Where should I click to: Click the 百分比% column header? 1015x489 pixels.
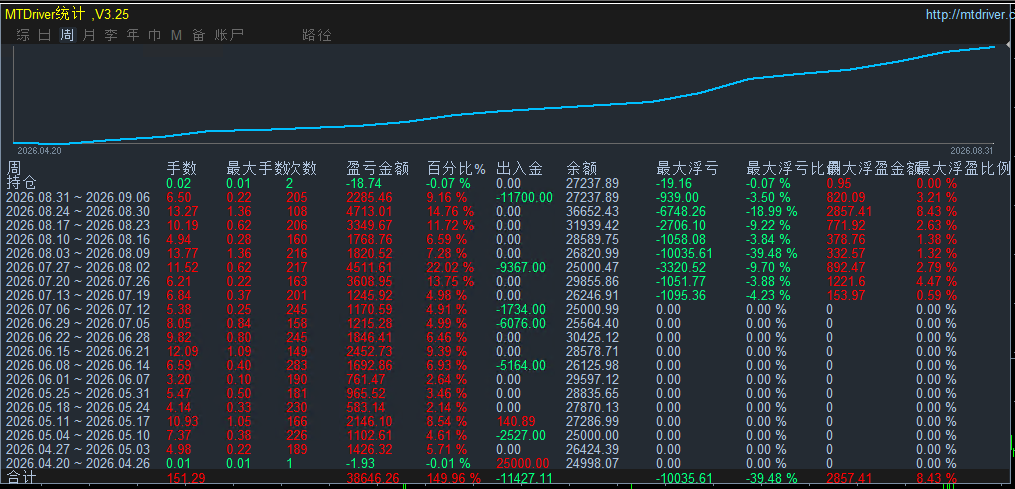click(x=456, y=169)
